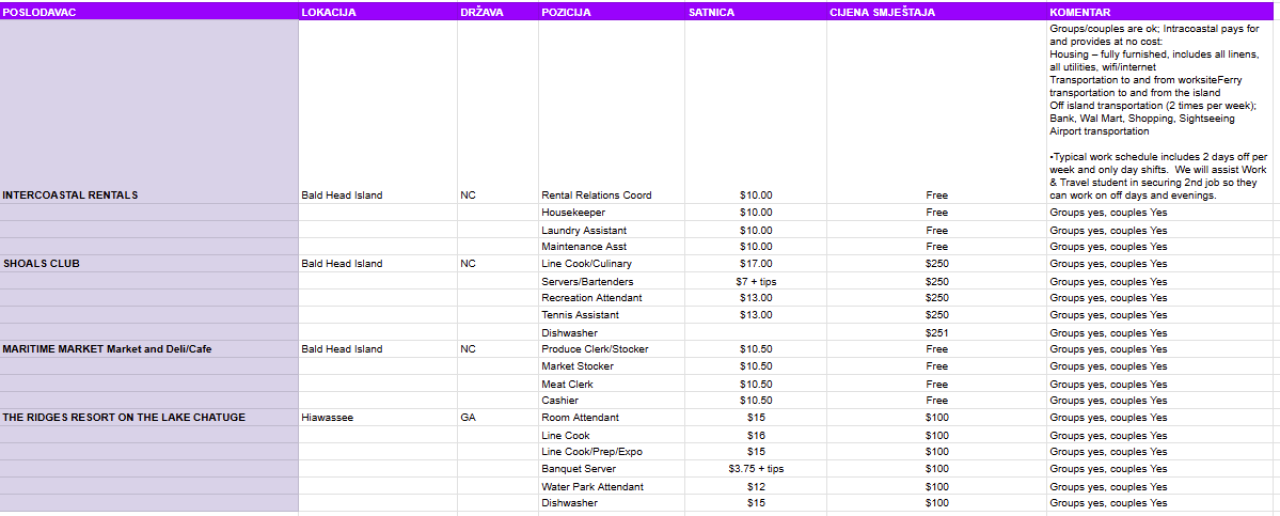
Task: Select NC in the Maritime Market row
Action: 498,350
